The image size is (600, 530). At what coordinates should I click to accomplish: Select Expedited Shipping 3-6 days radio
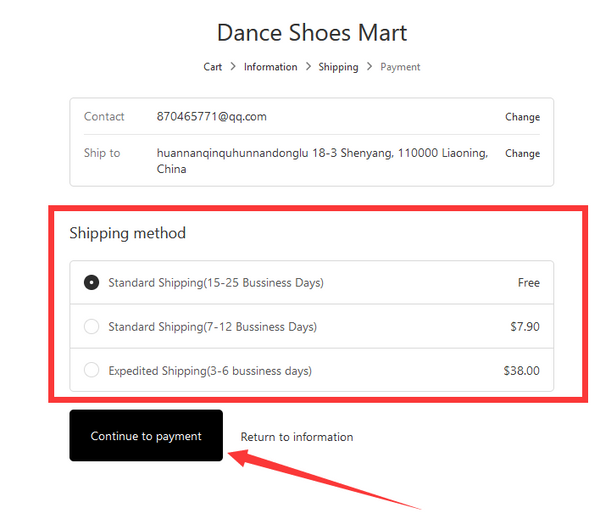91,370
